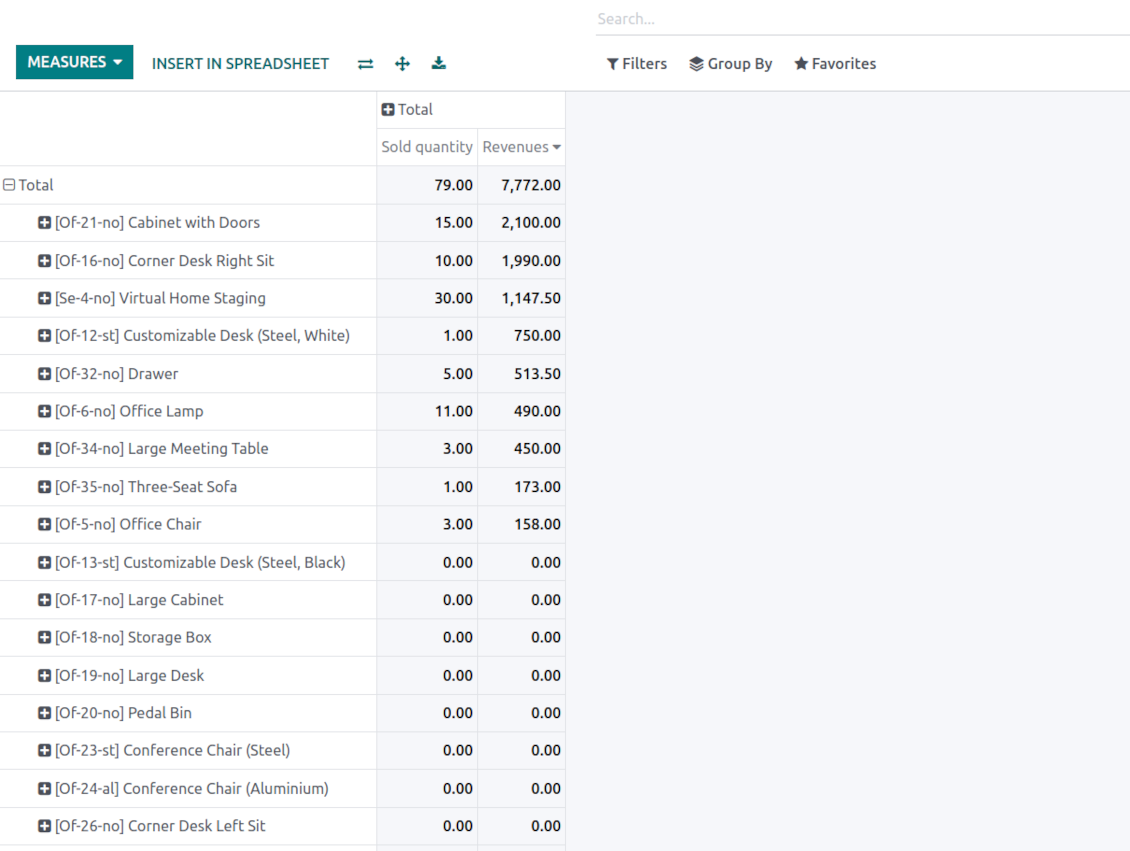Viewport: 1130px width, 851px height.
Task: Flip the pivot axis icon
Action: pos(365,63)
